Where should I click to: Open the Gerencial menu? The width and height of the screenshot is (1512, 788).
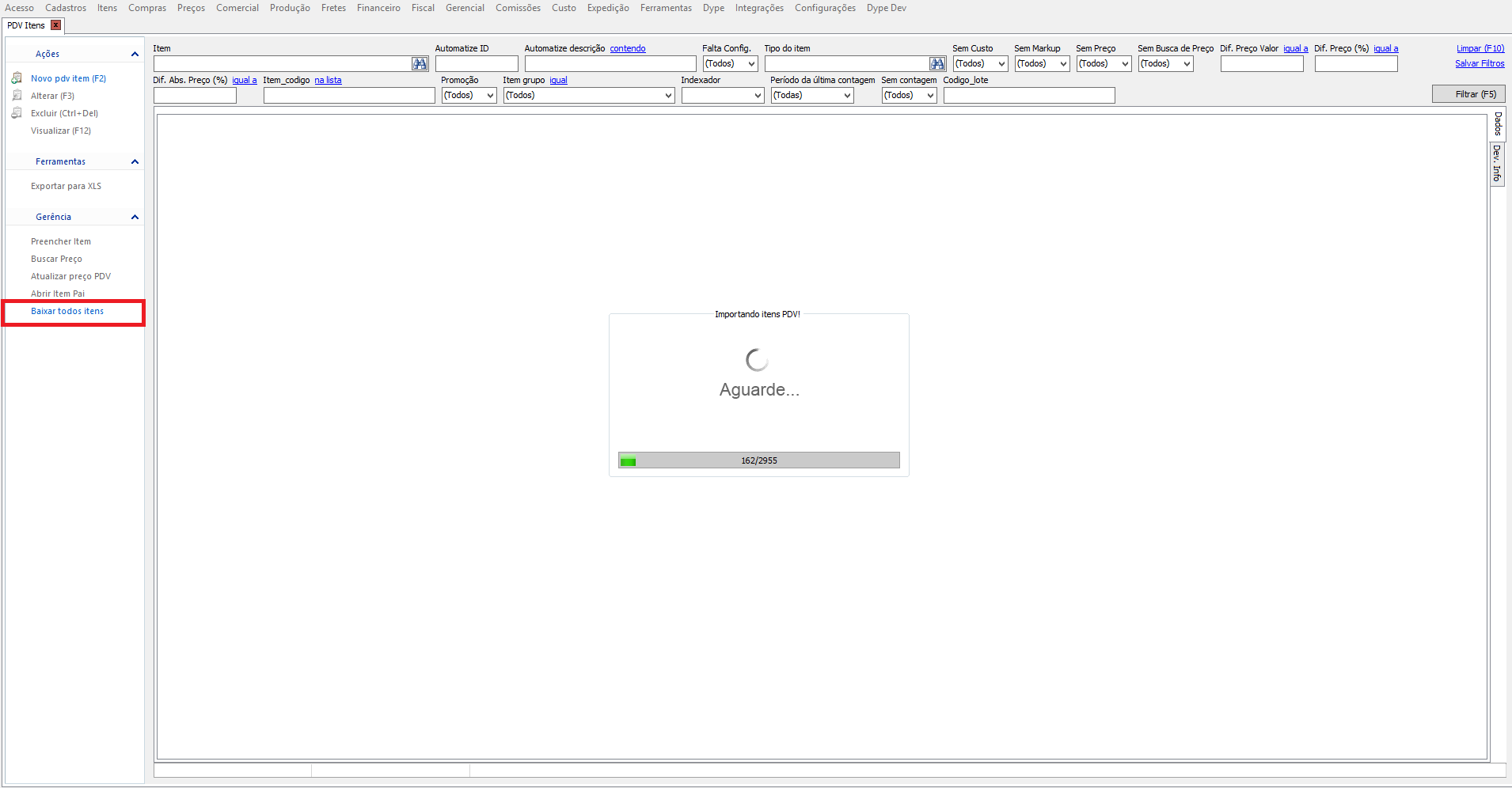pyautogui.click(x=465, y=8)
